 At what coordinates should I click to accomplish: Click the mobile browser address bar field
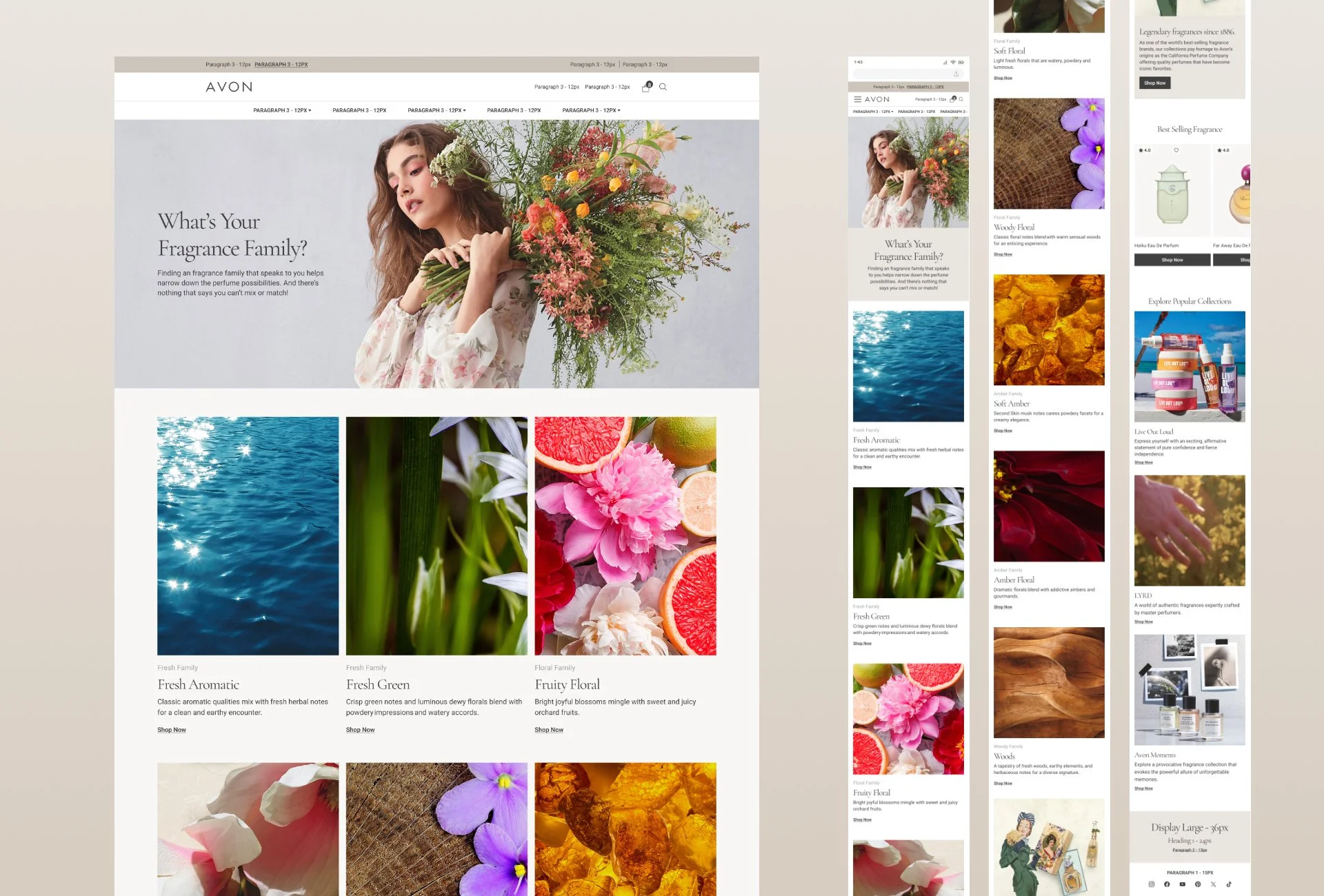coord(909,74)
